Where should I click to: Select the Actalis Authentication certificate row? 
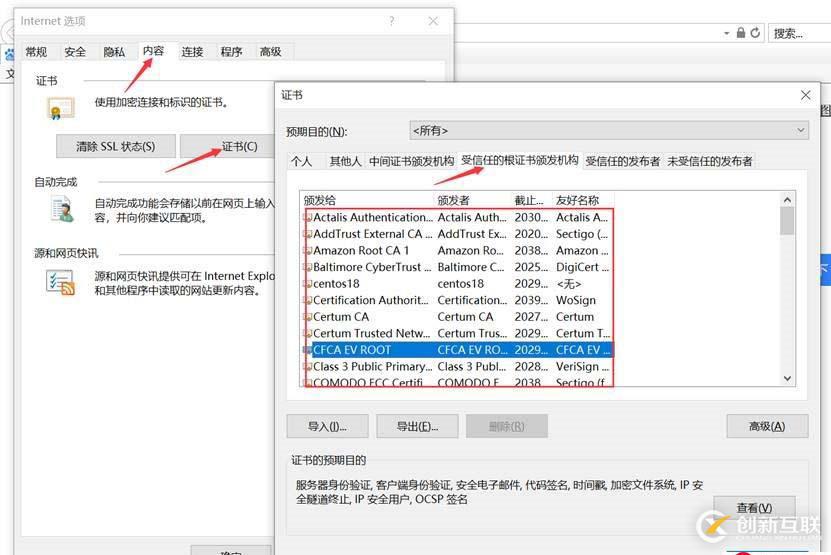[x=458, y=217]
